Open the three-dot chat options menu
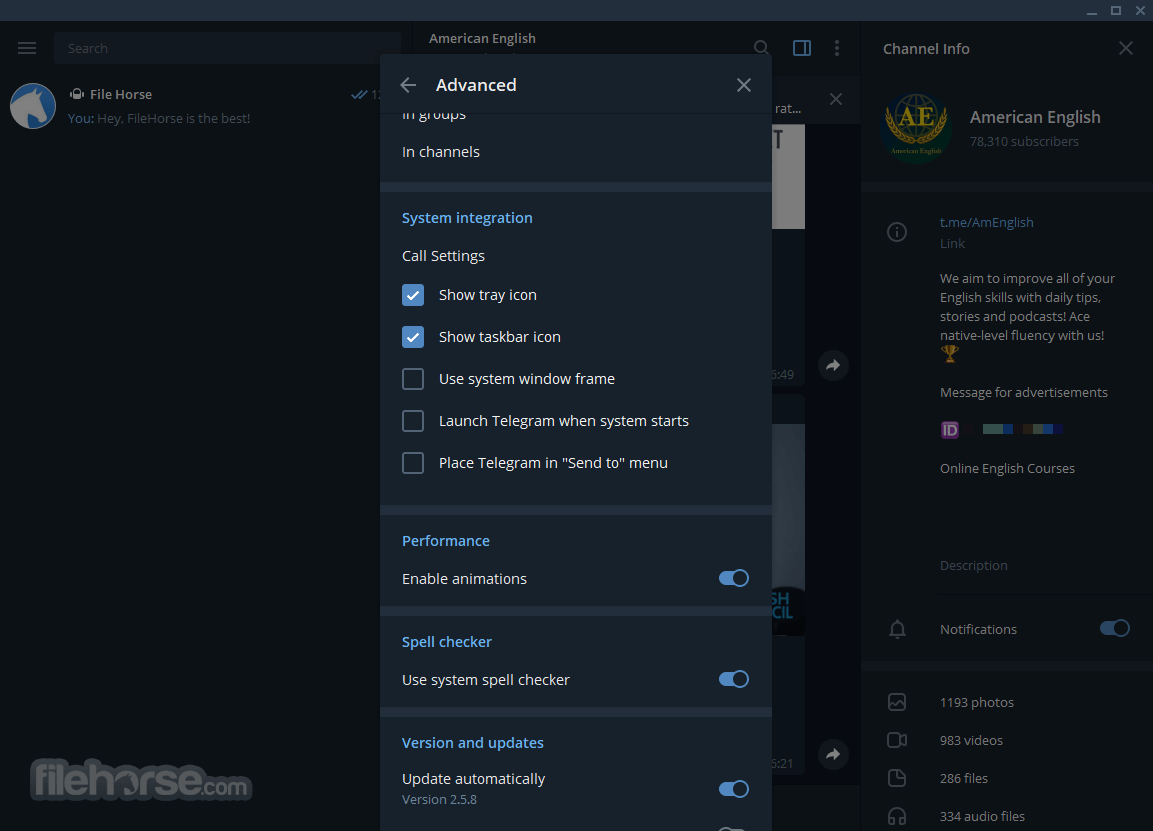Image resolution: width=1153 pixels, height=831 pixels. tap(837, 49)
